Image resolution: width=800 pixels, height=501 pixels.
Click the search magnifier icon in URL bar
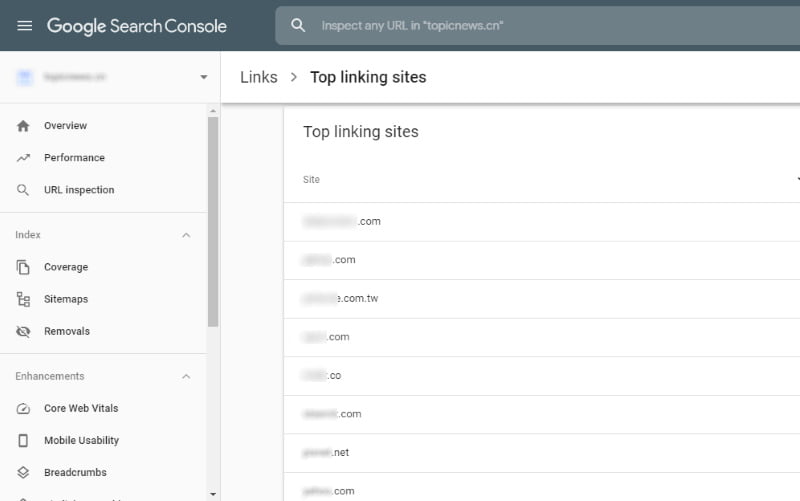[x=298, y=26]
